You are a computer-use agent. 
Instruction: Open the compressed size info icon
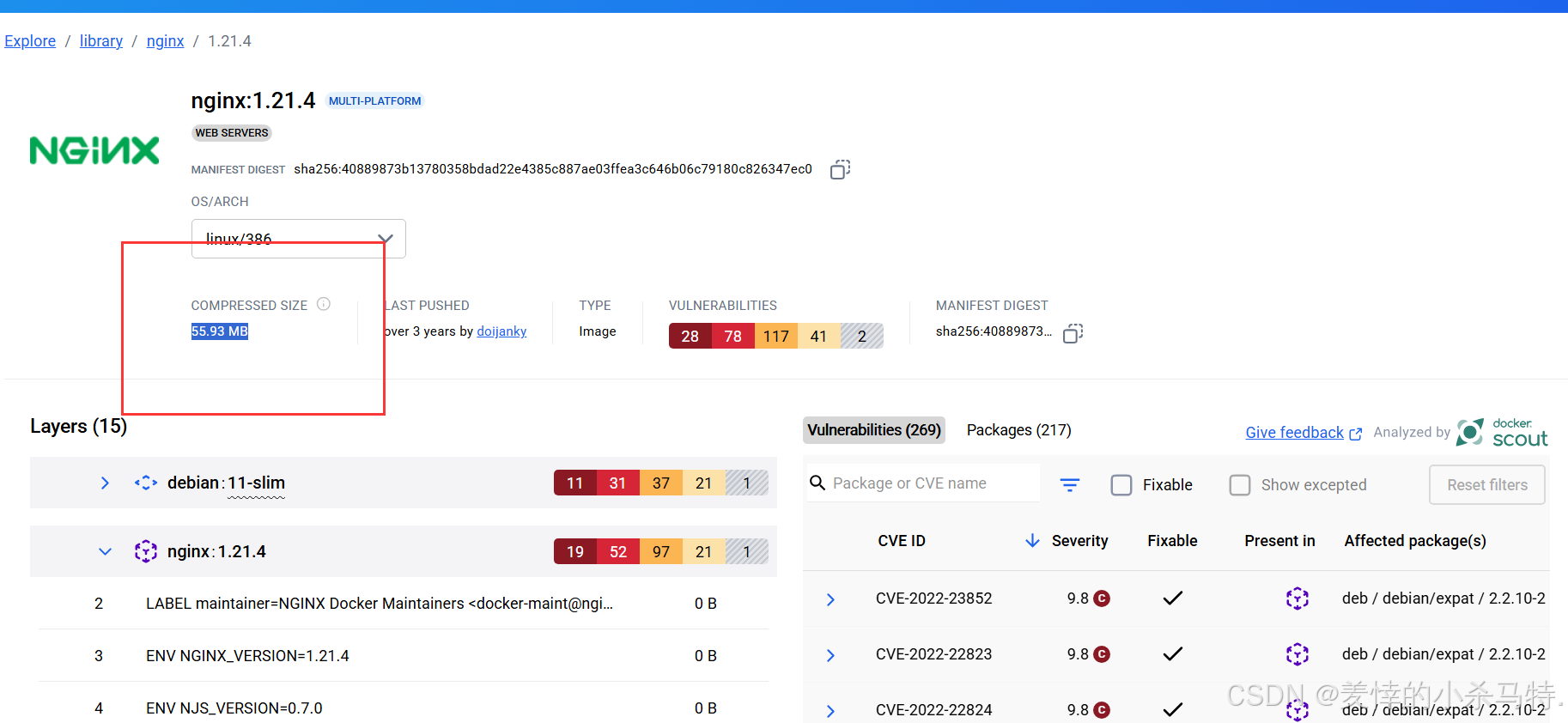pos(324,304)
